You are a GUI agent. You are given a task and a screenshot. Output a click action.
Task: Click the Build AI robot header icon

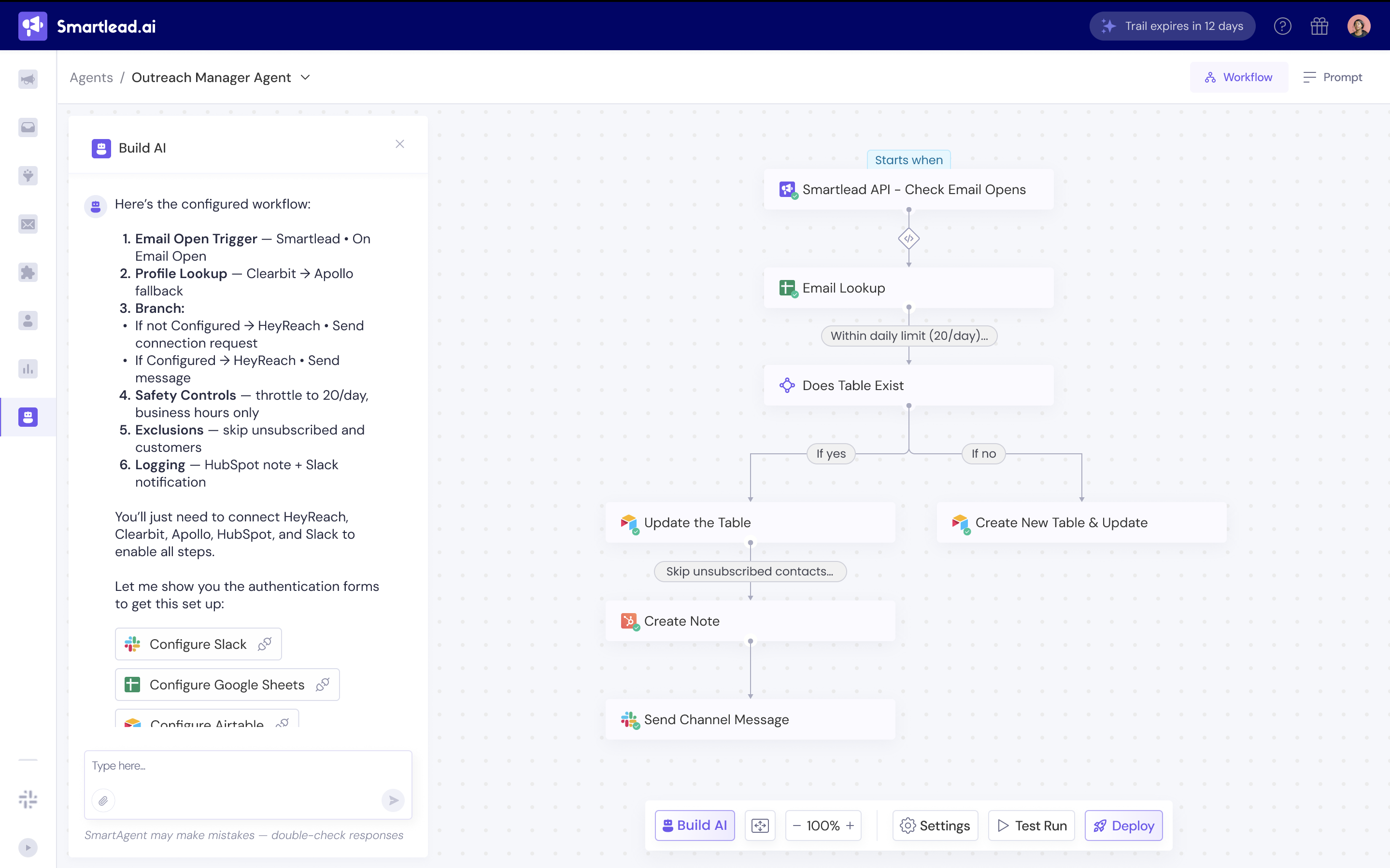coord(101,148)
